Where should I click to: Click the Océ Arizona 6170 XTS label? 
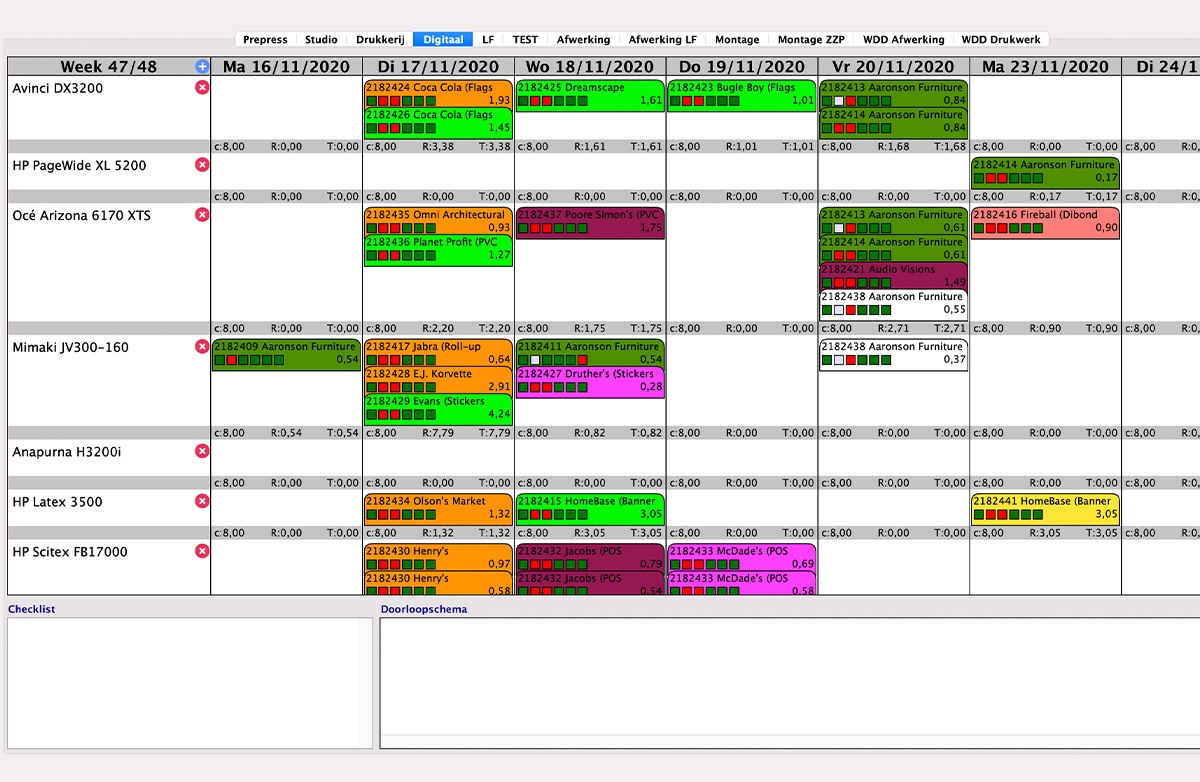click(81, 215)
